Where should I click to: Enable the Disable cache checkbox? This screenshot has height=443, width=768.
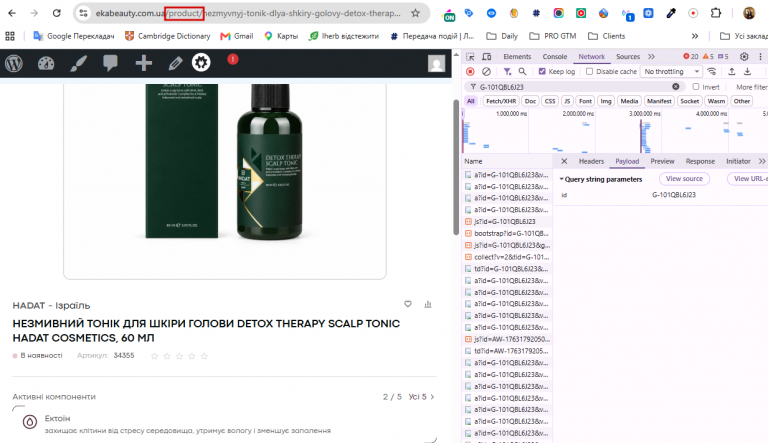[x=589, y=72]
